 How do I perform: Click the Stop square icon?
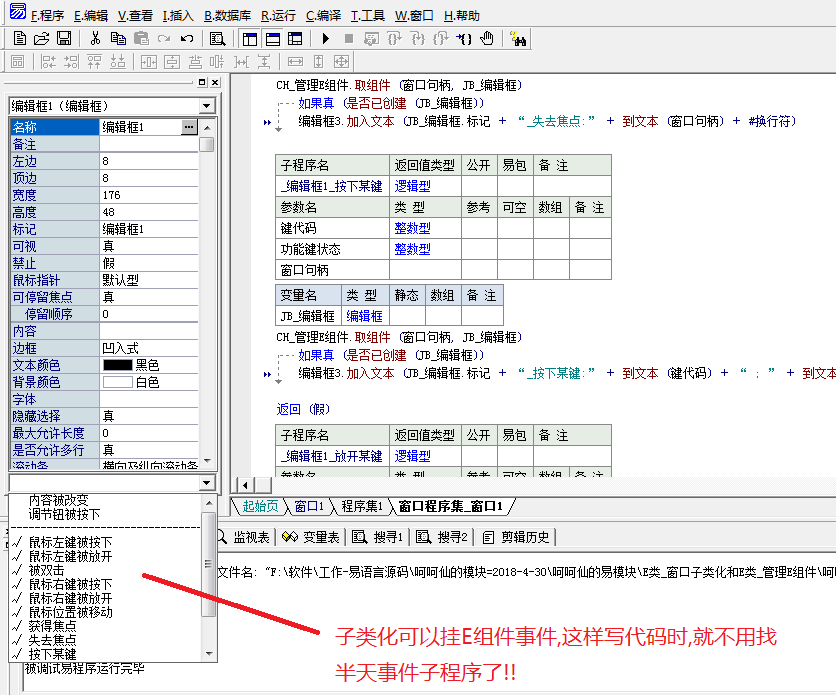click(349, 38)
